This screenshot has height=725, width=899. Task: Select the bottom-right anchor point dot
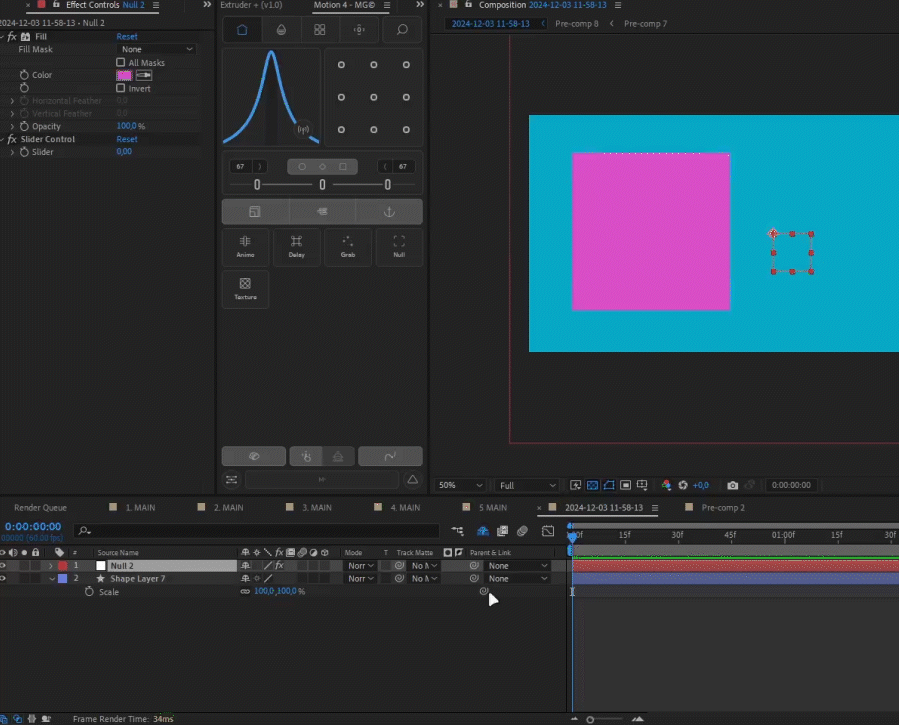click(406, 130)
